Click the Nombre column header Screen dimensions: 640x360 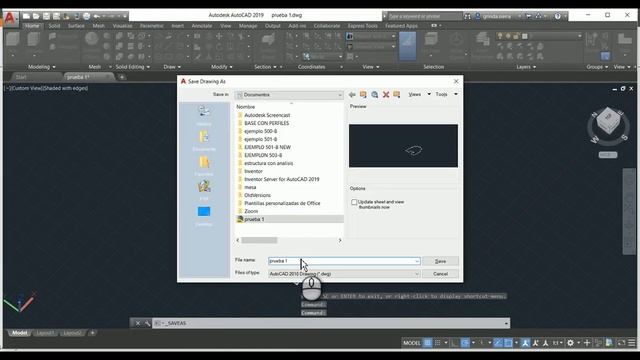click(x=245, y=107)
